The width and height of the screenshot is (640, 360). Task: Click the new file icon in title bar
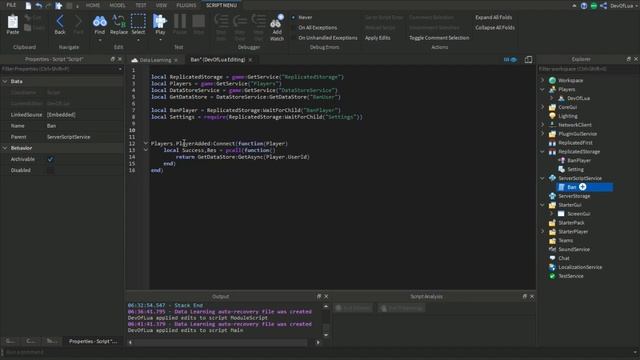click(28, 5)
